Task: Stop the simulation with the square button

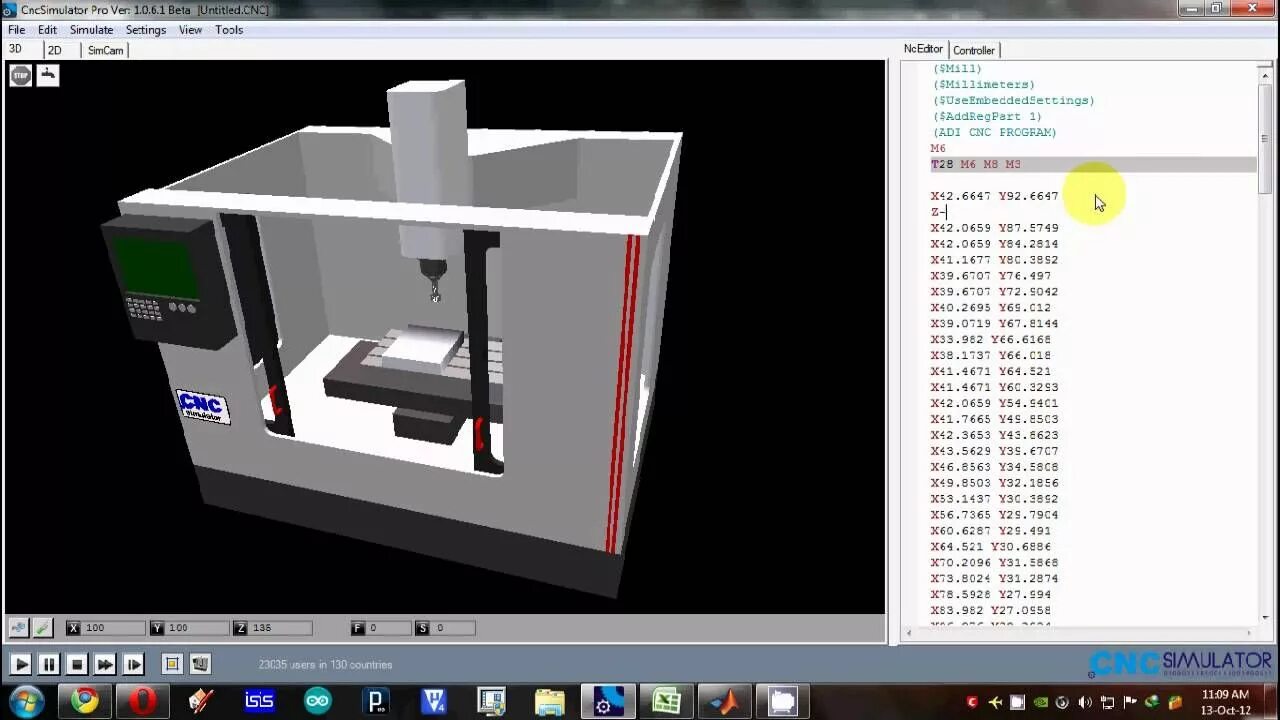Action: pyautogui.click(x=77, y=664)
